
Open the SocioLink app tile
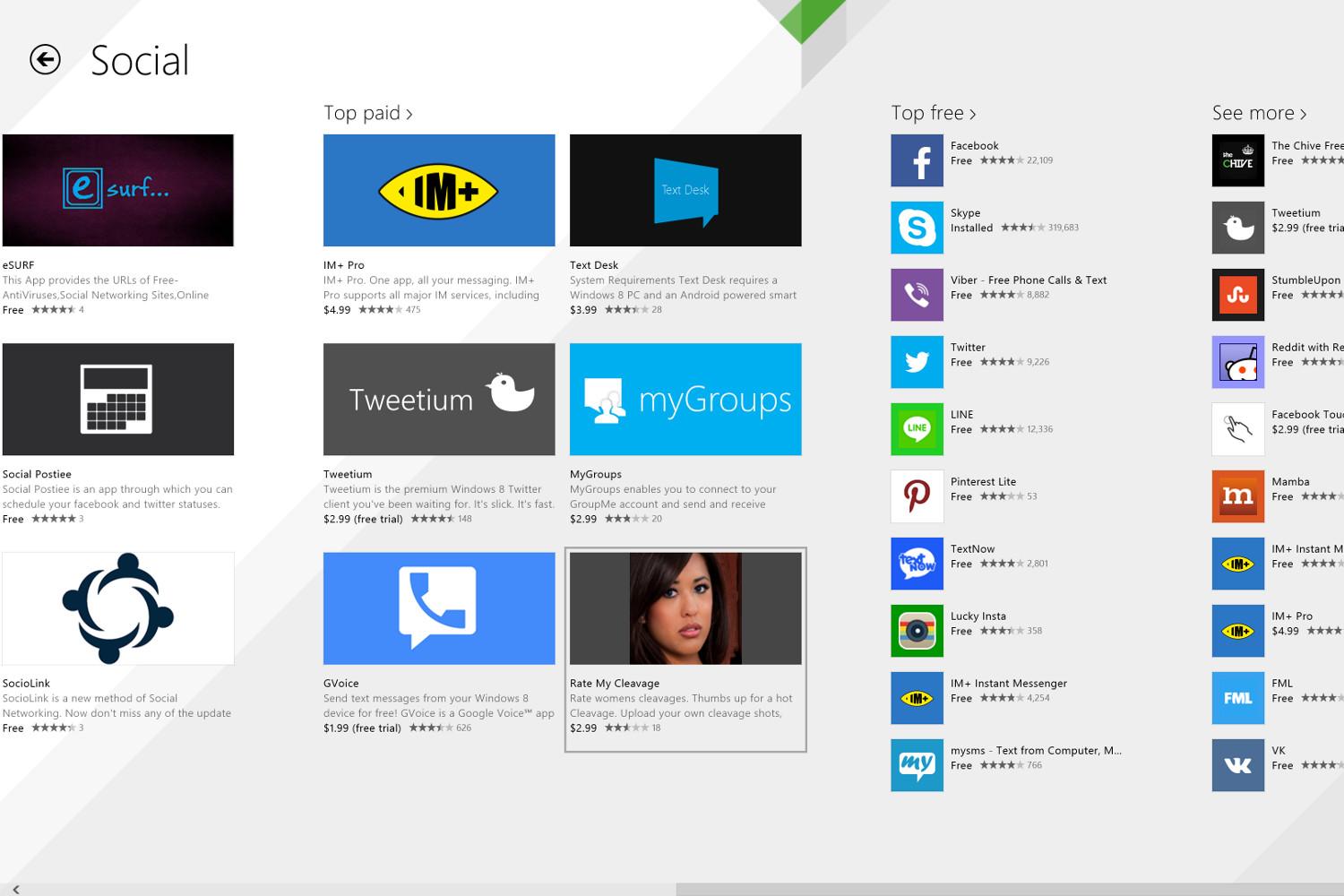coord(118,608)
